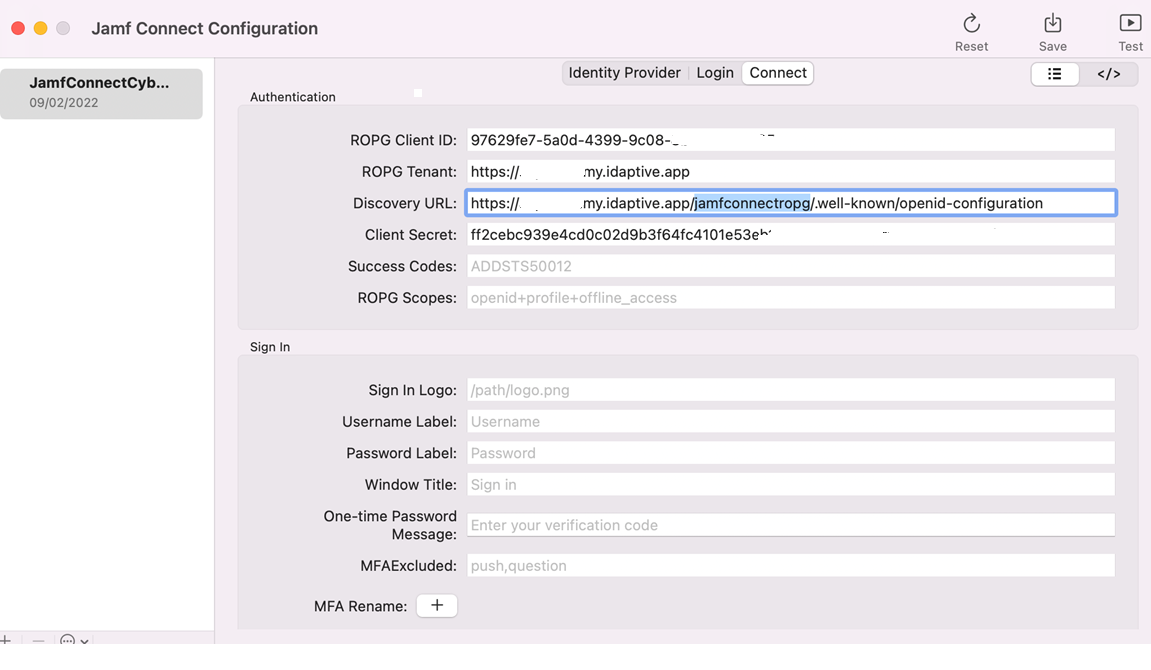Click the Sign In Logo path field

pyautogui.click(x=790, y=389)
